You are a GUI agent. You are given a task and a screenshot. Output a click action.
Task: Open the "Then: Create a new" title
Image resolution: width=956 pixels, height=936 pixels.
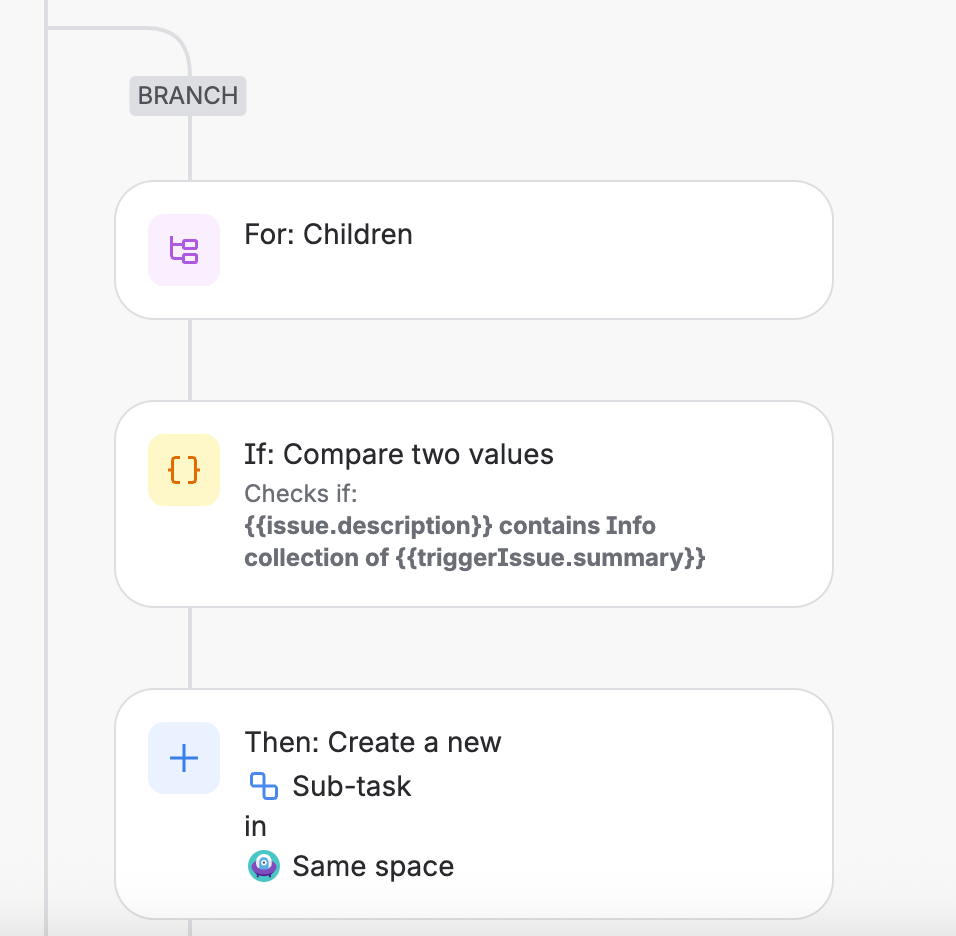coord(372,743)
